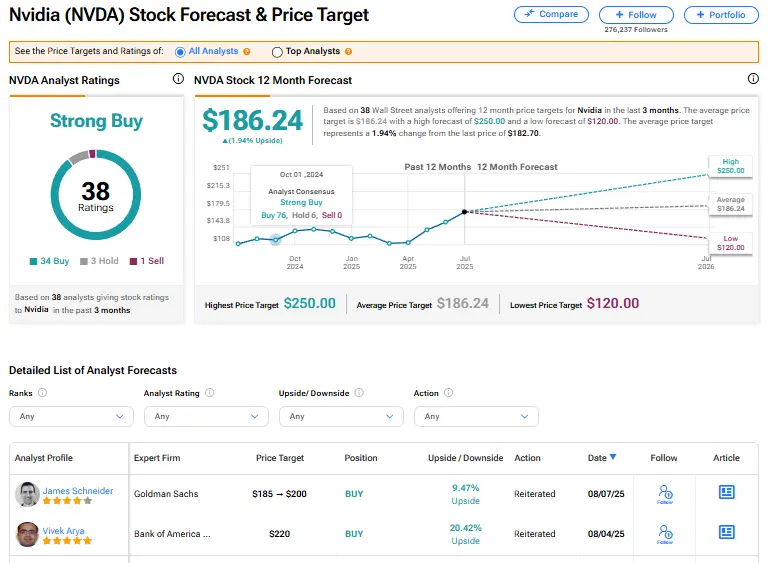
Task: Click info icon next to NVDA Analyst Ratings
Action: tap(178, 79)
